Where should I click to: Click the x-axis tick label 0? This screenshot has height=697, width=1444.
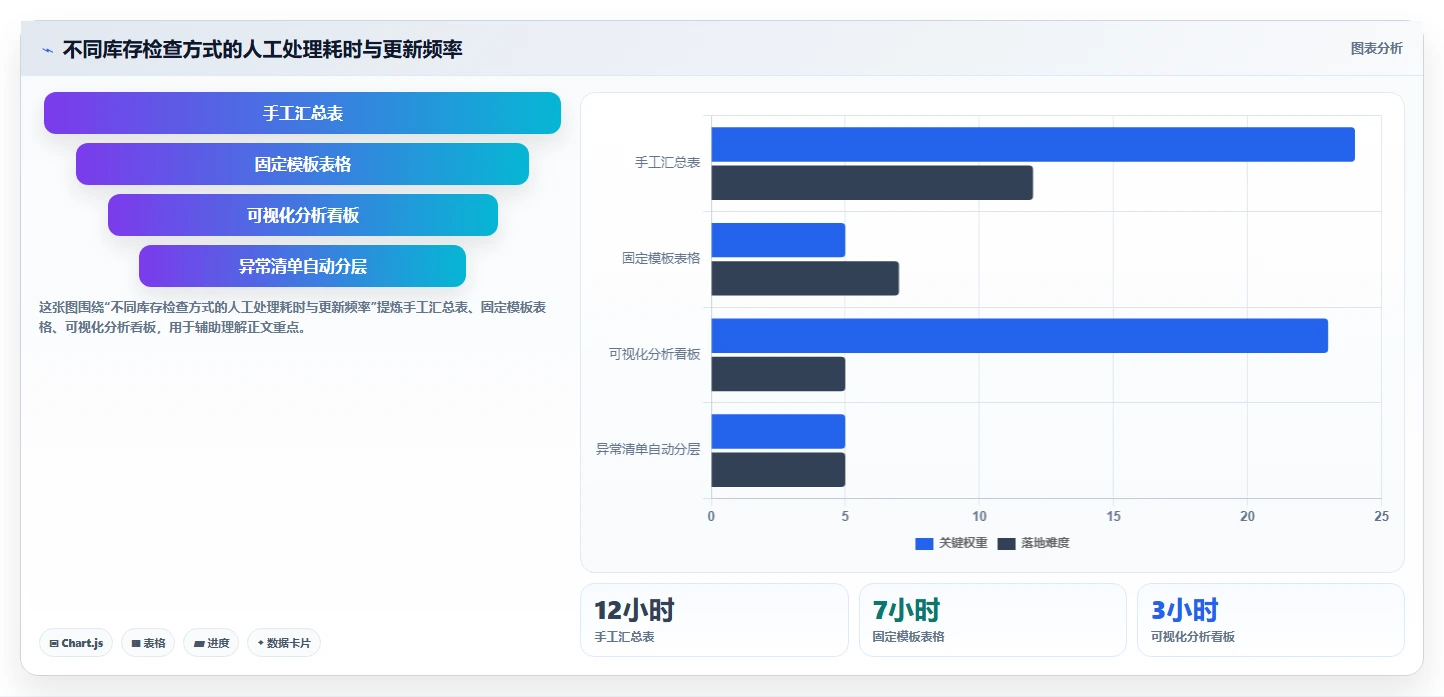(711, 516)
